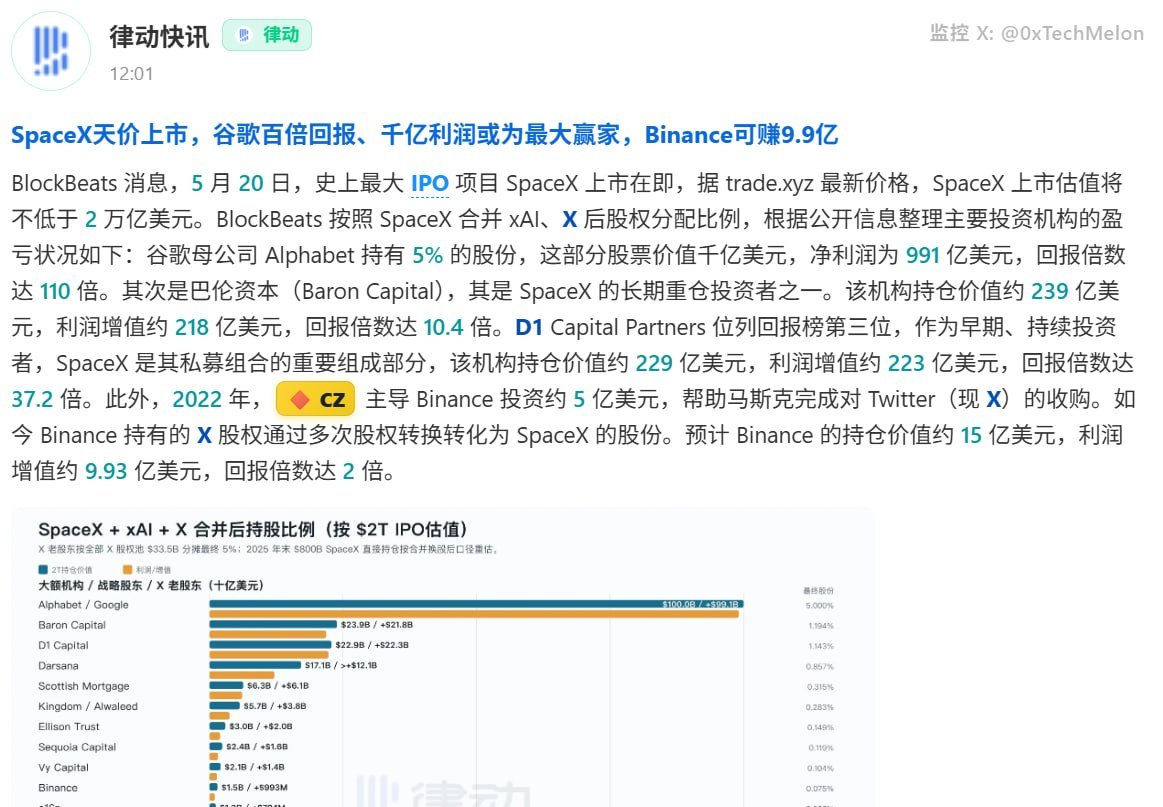Click the Darsana row label

click(x=58, y=666)
